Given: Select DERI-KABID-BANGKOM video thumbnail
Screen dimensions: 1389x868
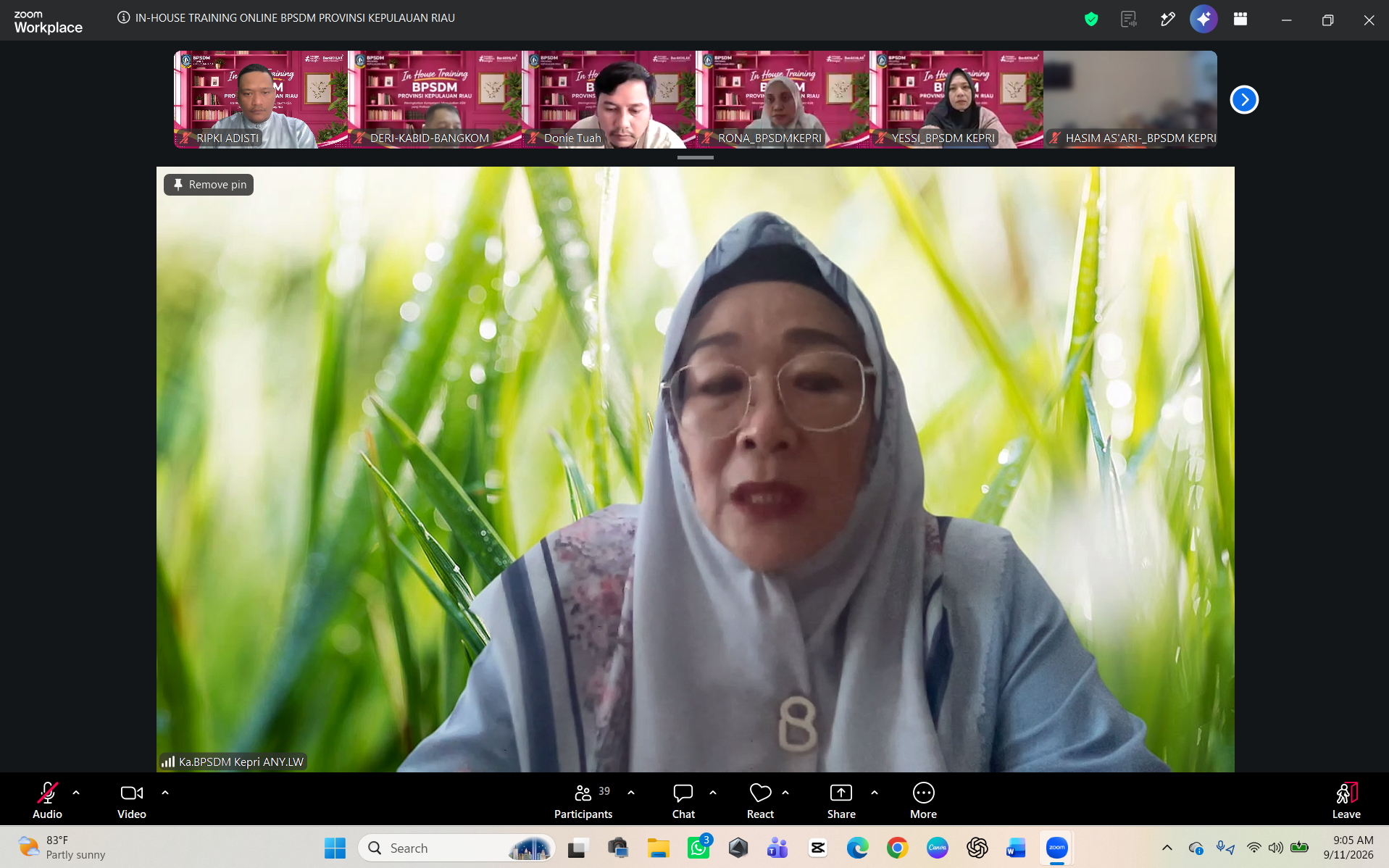Looking at the screenshot, I should (435, 99).
